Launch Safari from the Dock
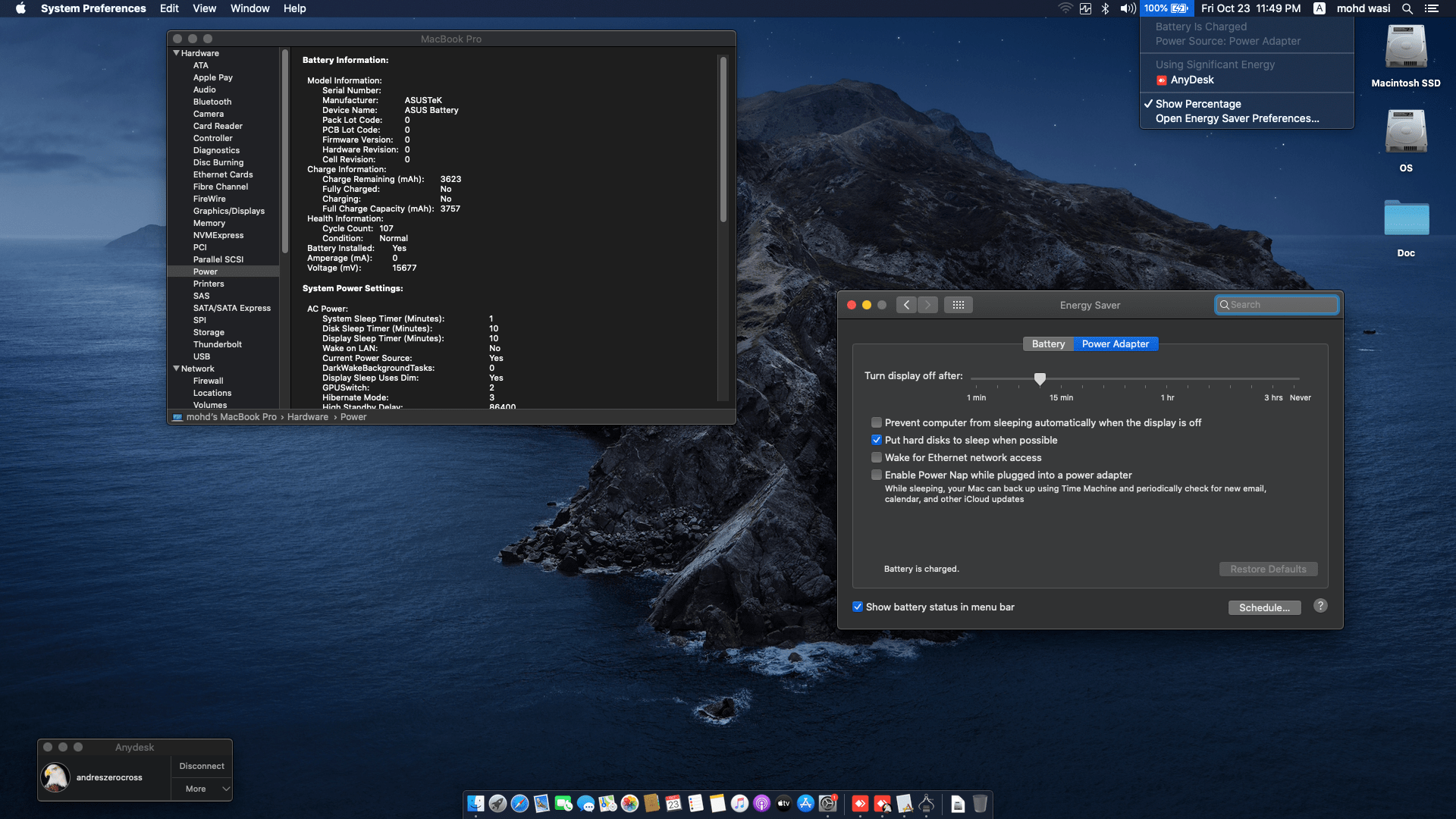Screen dimensions: 1456x819 (519, 804)
